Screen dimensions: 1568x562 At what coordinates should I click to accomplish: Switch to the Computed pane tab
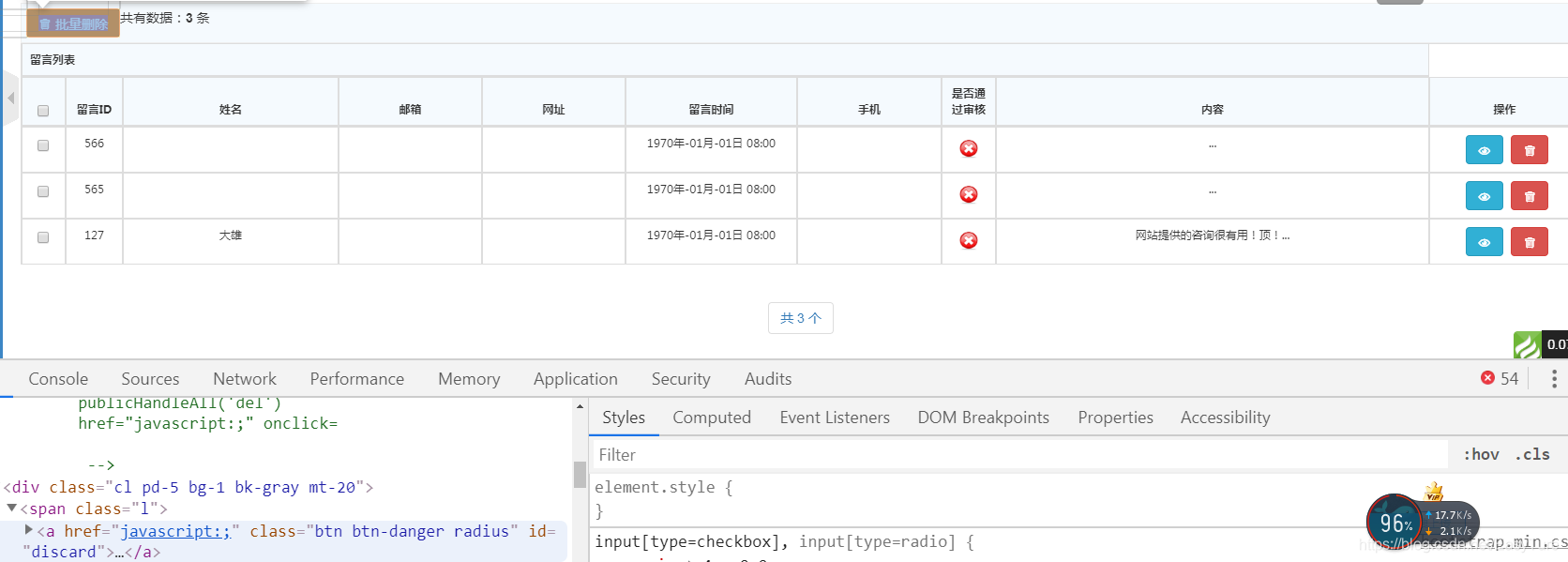tap(712, 418)
